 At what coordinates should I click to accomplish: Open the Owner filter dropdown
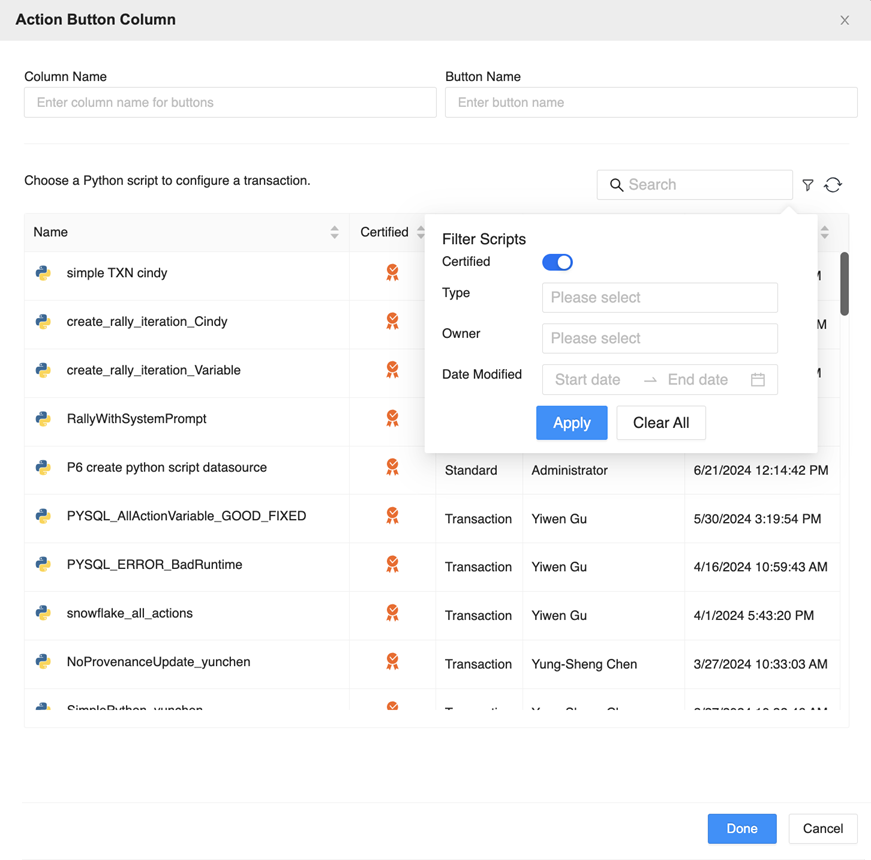(659, 338)
